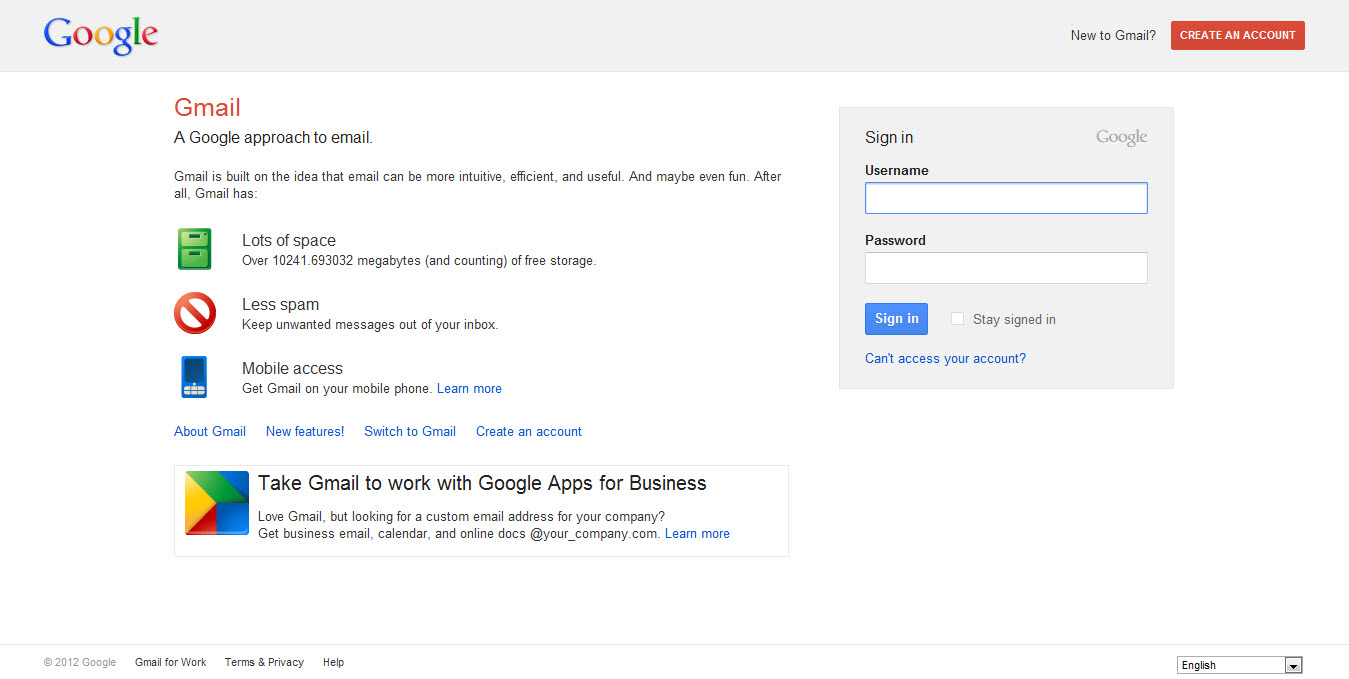
Task: Focus the Username input field
Action: coord(1006,198)
